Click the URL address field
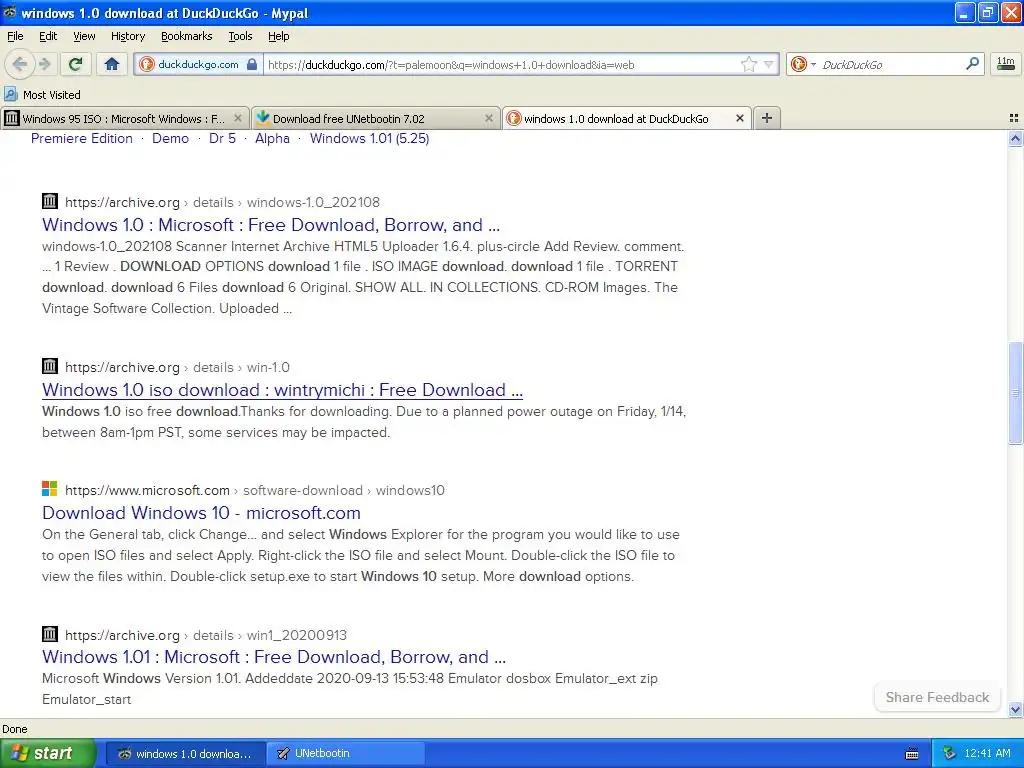The width and height of the screenshot is (1024, 768). pos(502,64)
